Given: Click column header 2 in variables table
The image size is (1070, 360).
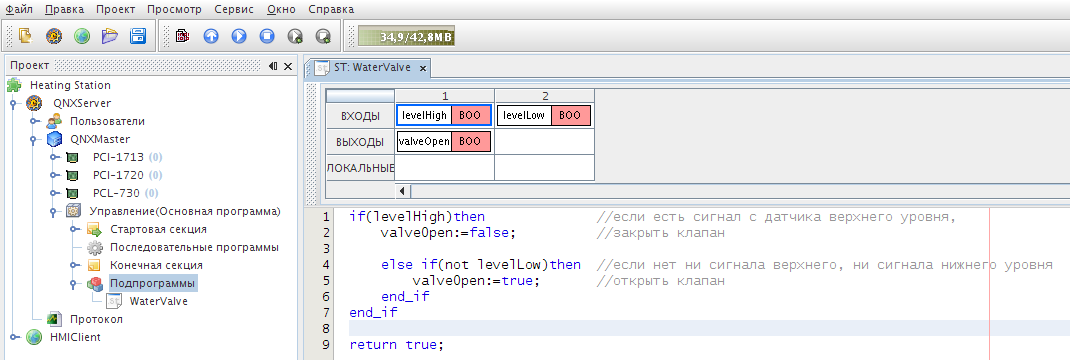Looking at the screenshot, I should click(545, 96).
